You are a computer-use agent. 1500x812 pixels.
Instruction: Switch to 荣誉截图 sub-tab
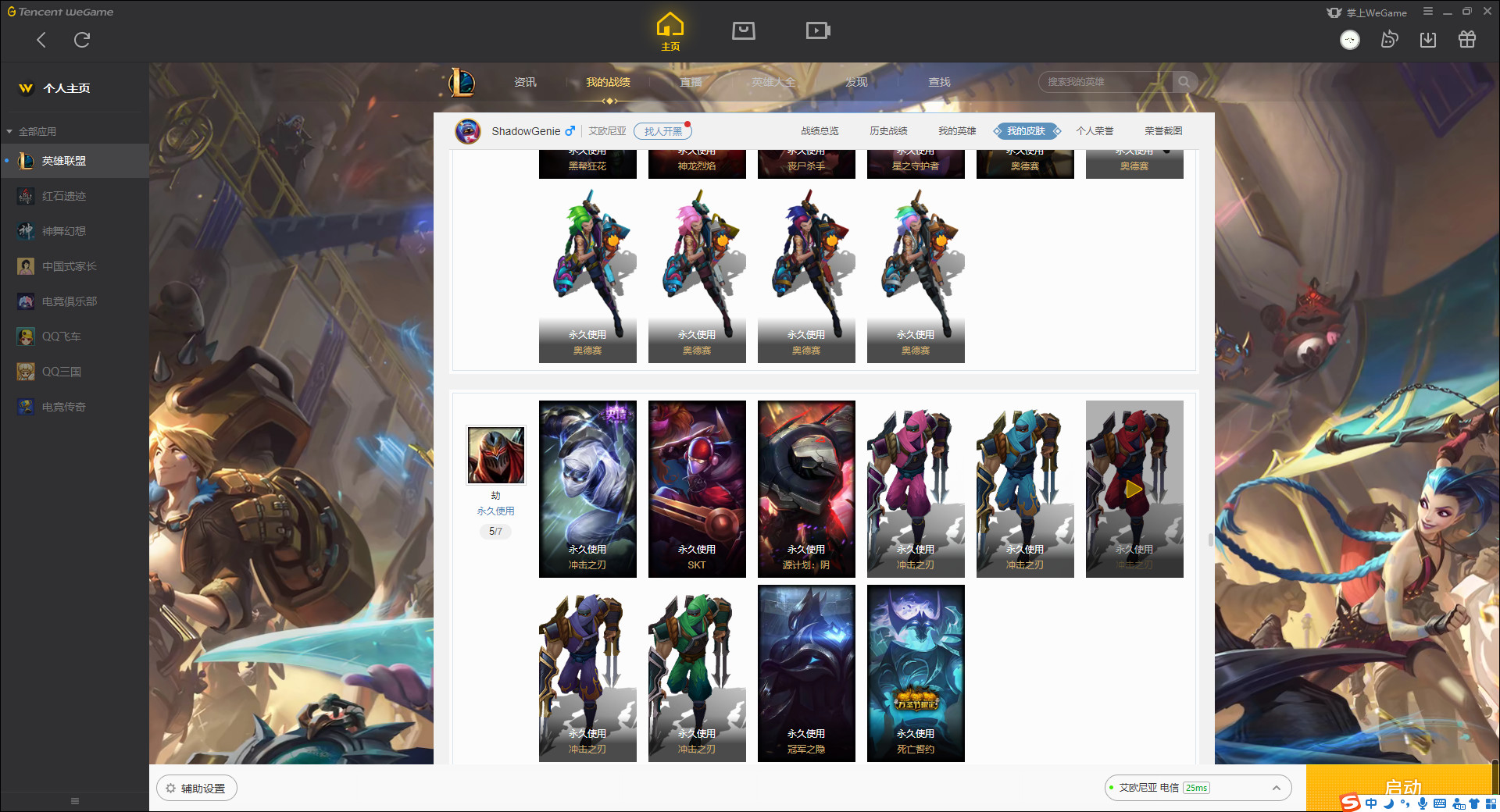1163,131
